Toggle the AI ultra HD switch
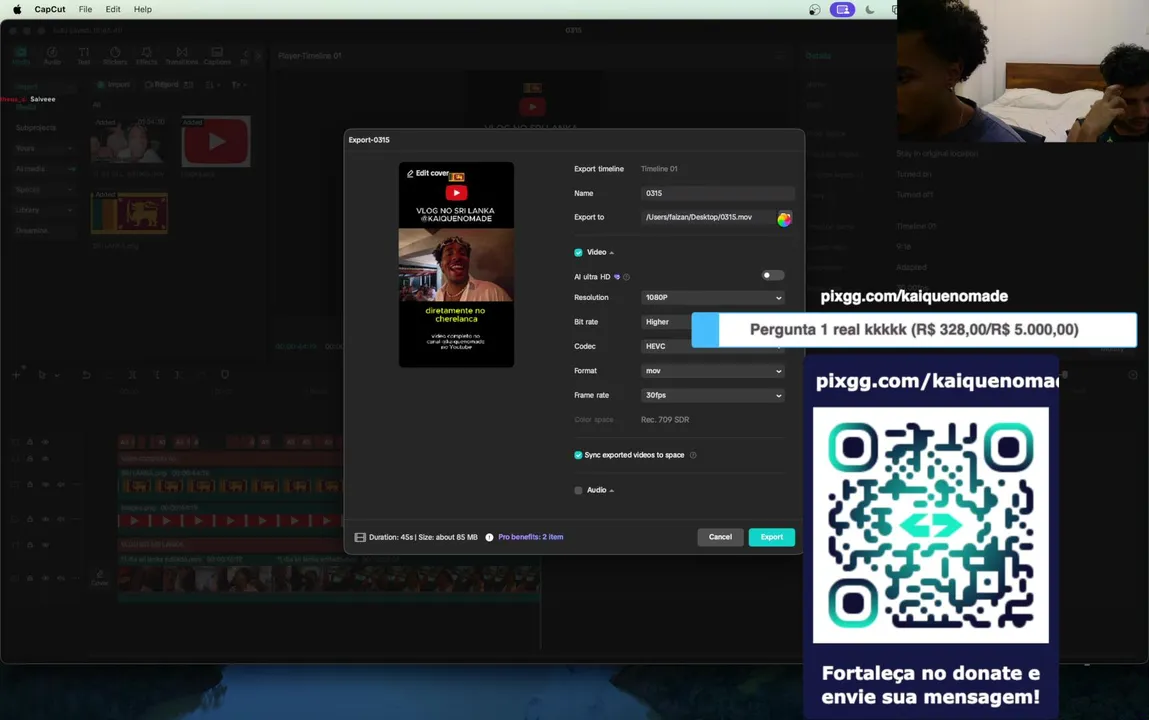Image resolution: width=1149 pixels, height=720 pixels. click(772, 275)
